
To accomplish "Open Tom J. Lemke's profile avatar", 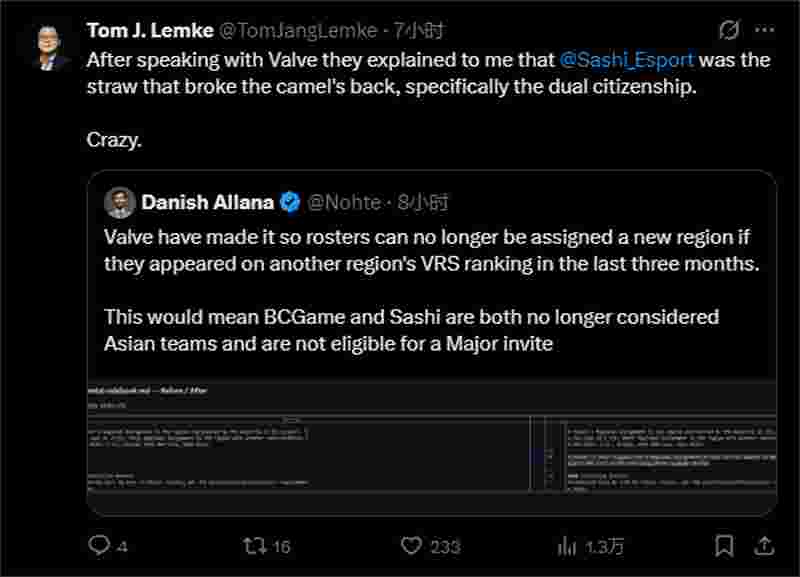I will 49,47.
